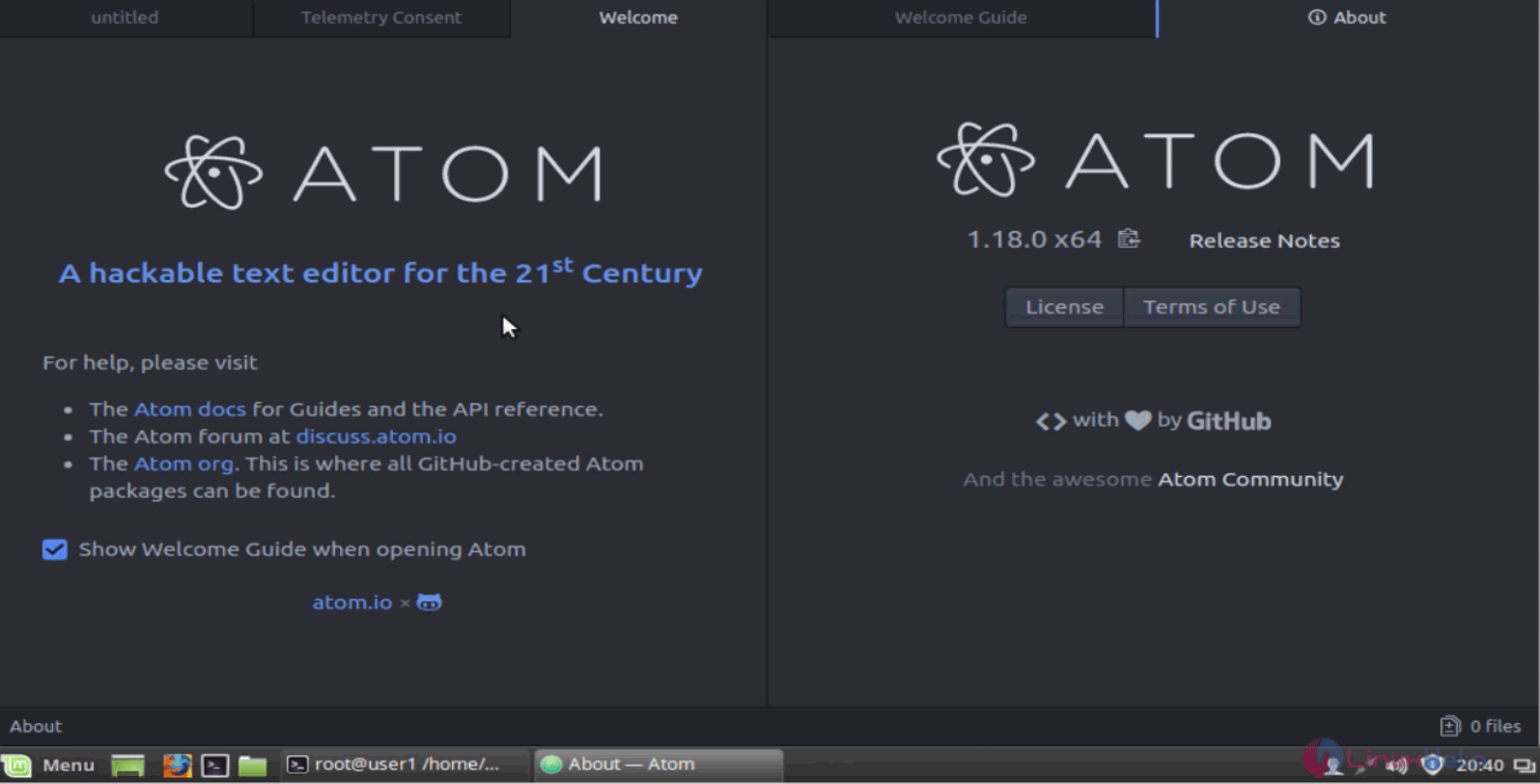Launch the terminal from the panel launcher
Screen dimensions: 1540x784
click(214, 766)
